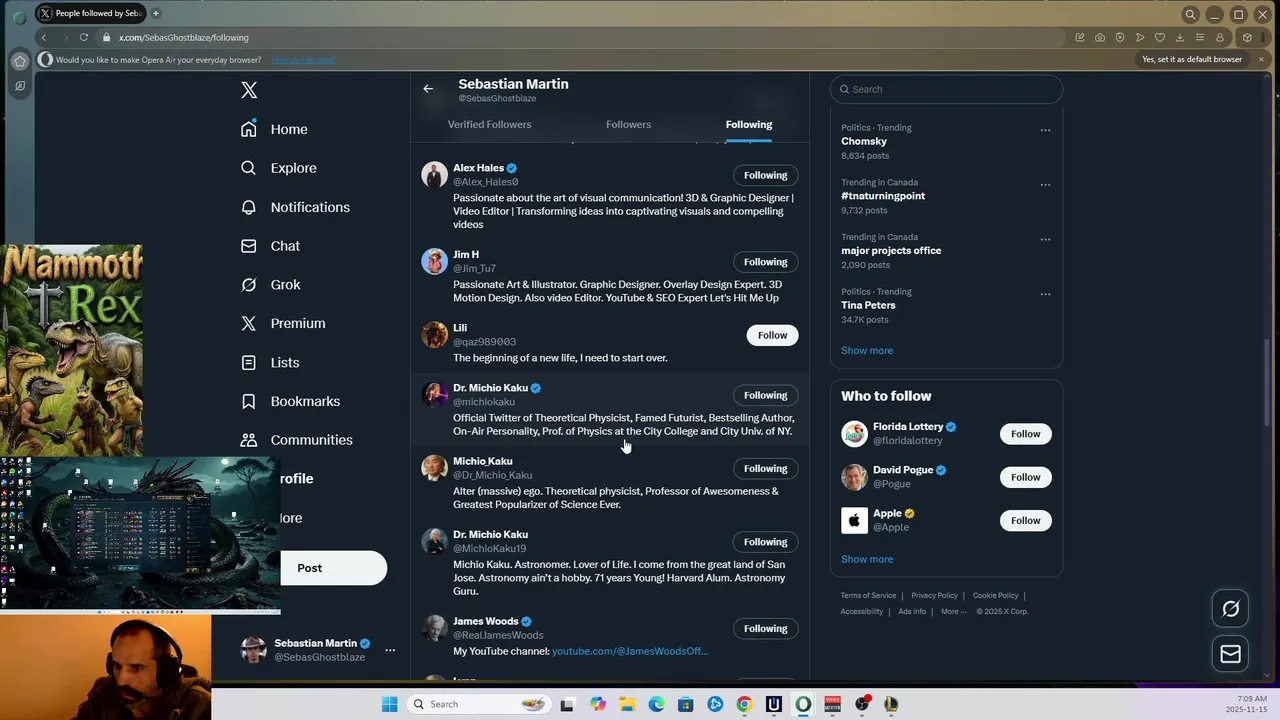Open Lists in the sidebar

(x=270, y=362)
